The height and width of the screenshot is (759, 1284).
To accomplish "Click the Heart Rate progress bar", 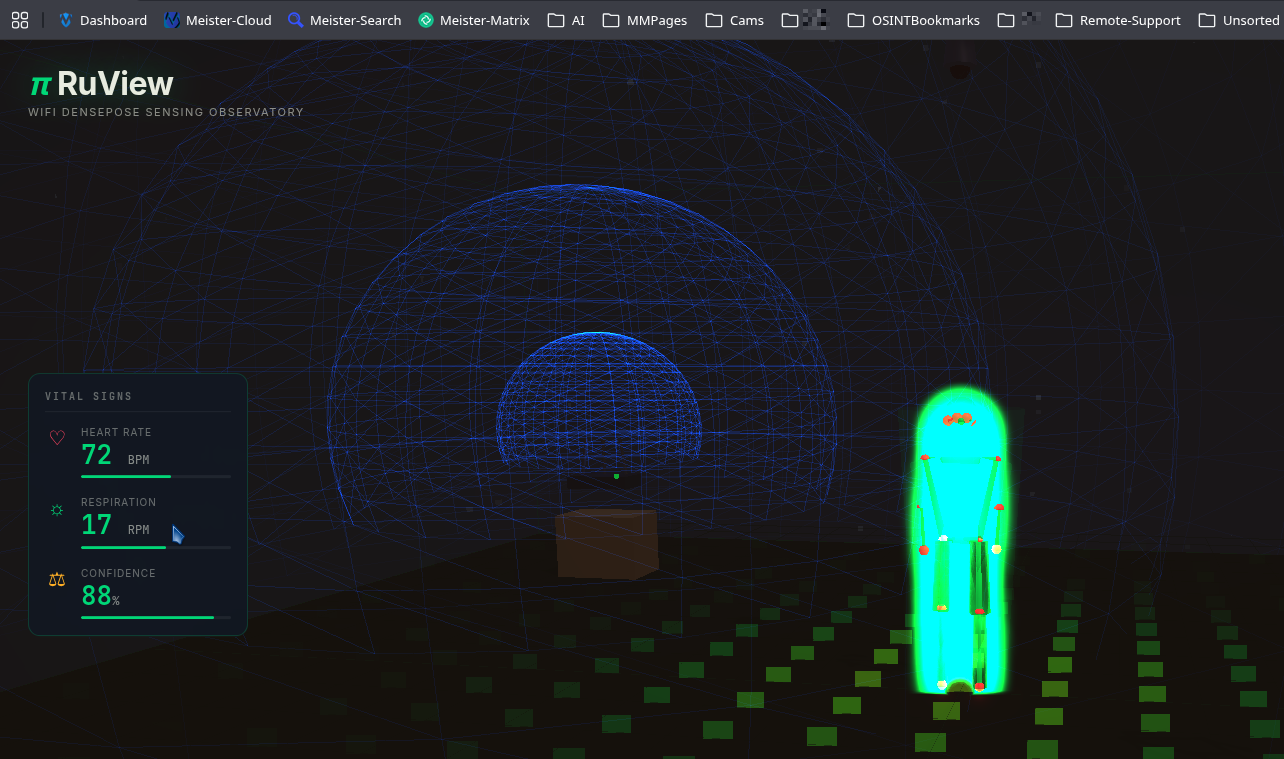I will click(x=156, y=477).
